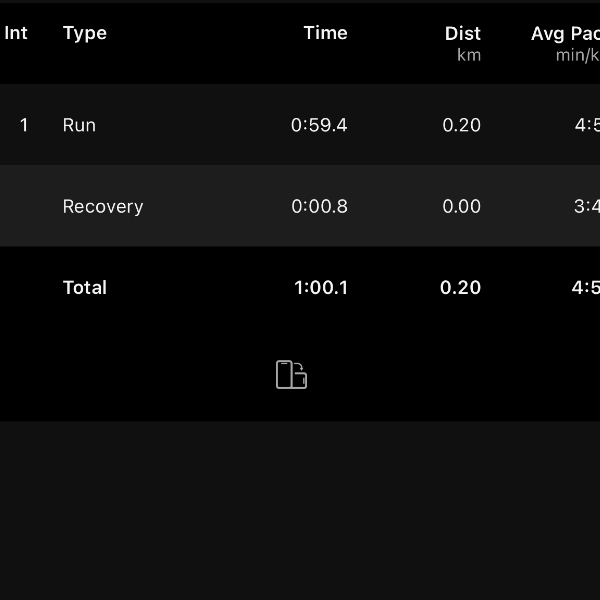The width and height of the screenshot is (600, 600).
Task: Select the Time column header
Action: coord(325,33)
